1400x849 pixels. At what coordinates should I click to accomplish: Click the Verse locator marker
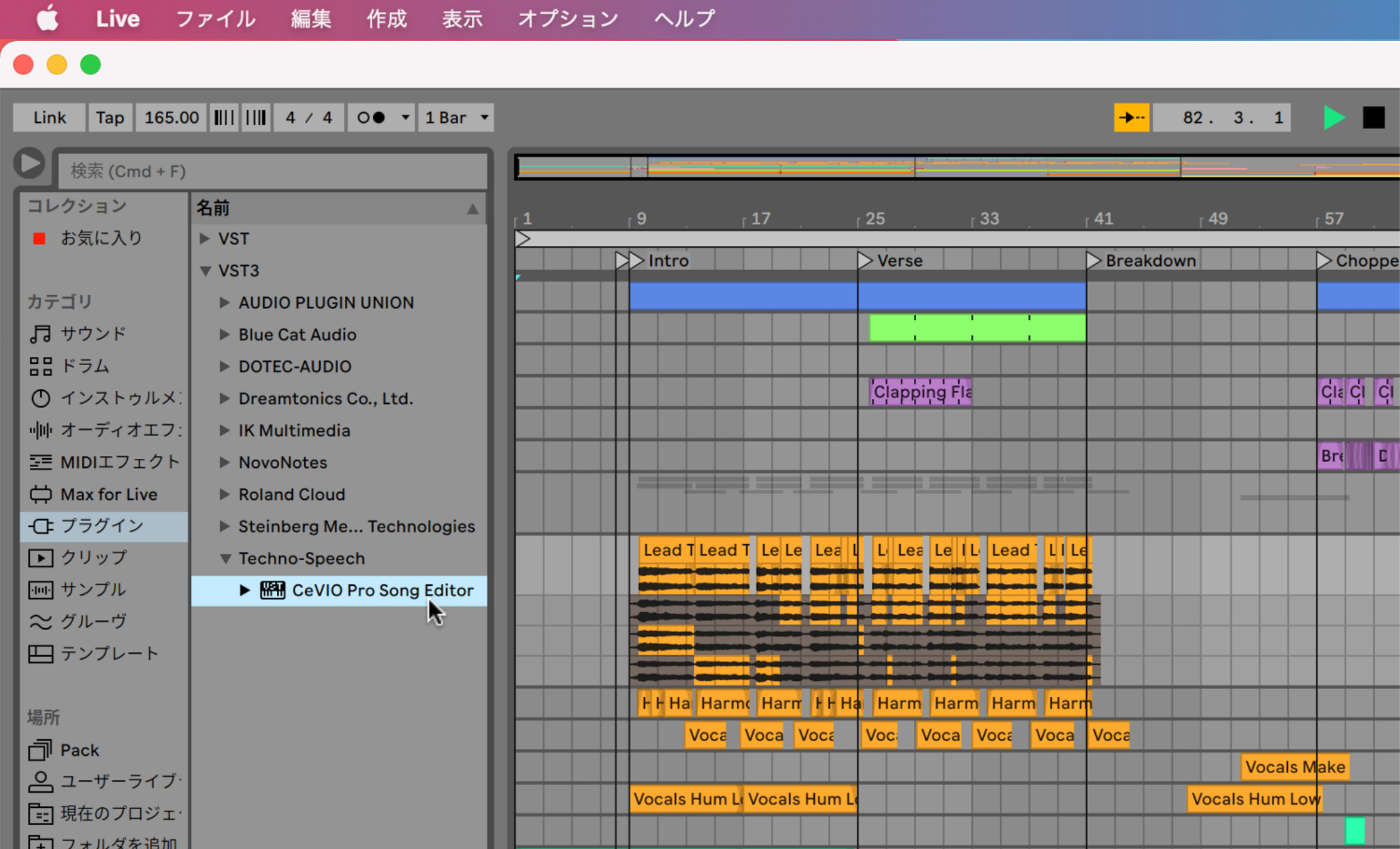pyautogui.click(x=864, y=261)
